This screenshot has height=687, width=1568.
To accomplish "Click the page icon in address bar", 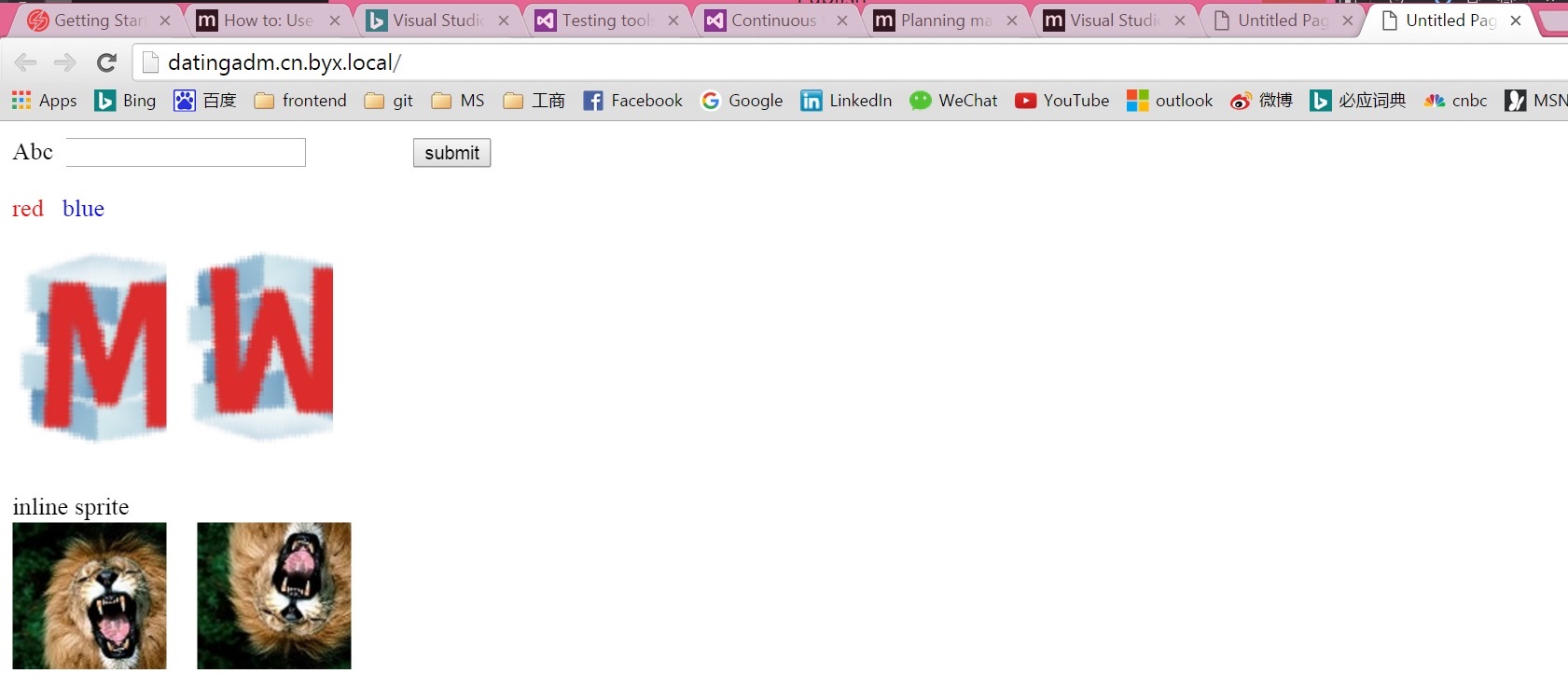I will coord(150,62).
